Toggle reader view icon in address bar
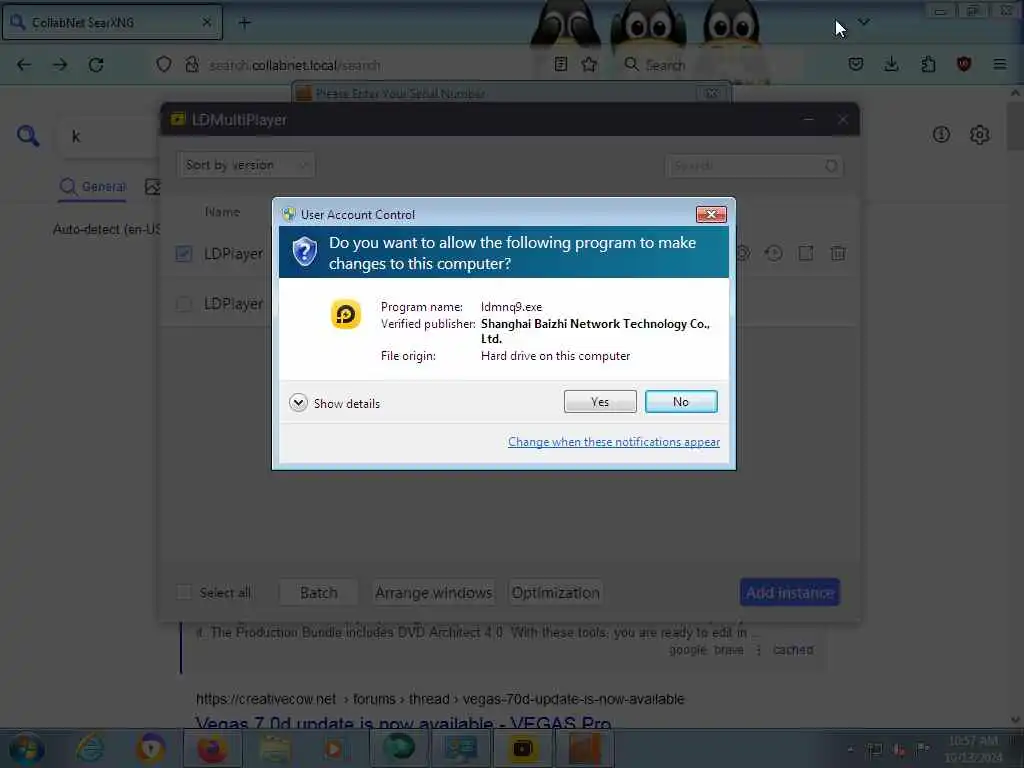This screenshot has height=768, width=1024. 561,64
